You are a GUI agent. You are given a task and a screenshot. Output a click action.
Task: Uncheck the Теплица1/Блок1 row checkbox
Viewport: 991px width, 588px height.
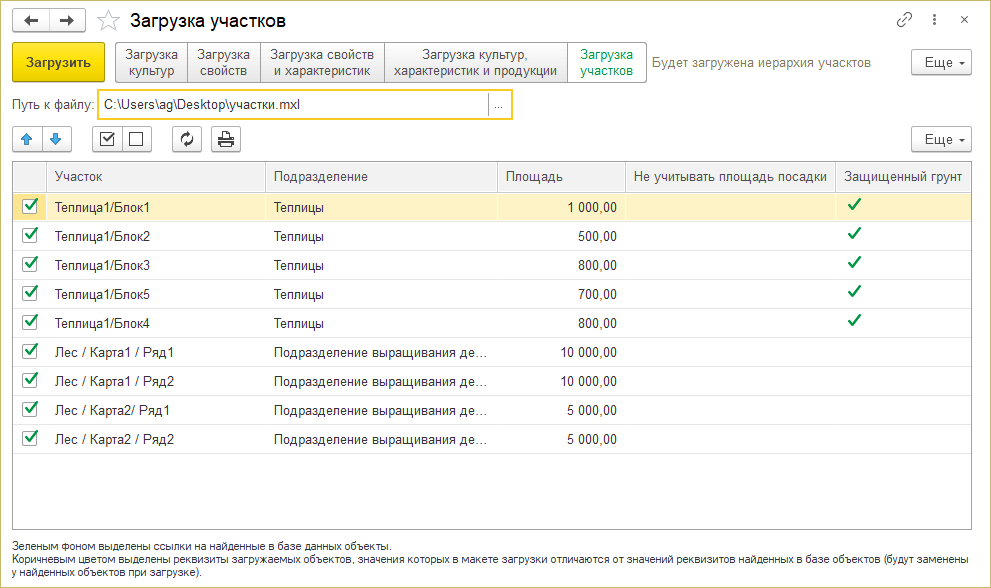[x=30, y=207]
